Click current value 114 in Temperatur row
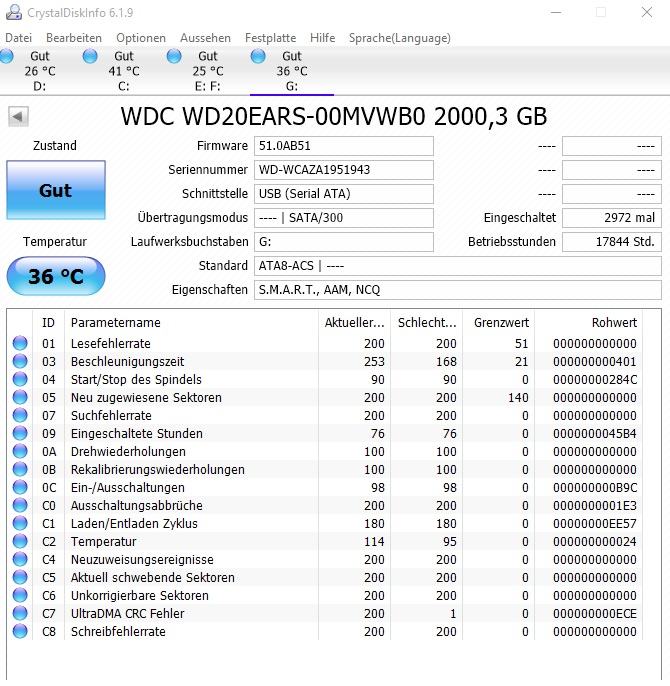 click(374, 542)
